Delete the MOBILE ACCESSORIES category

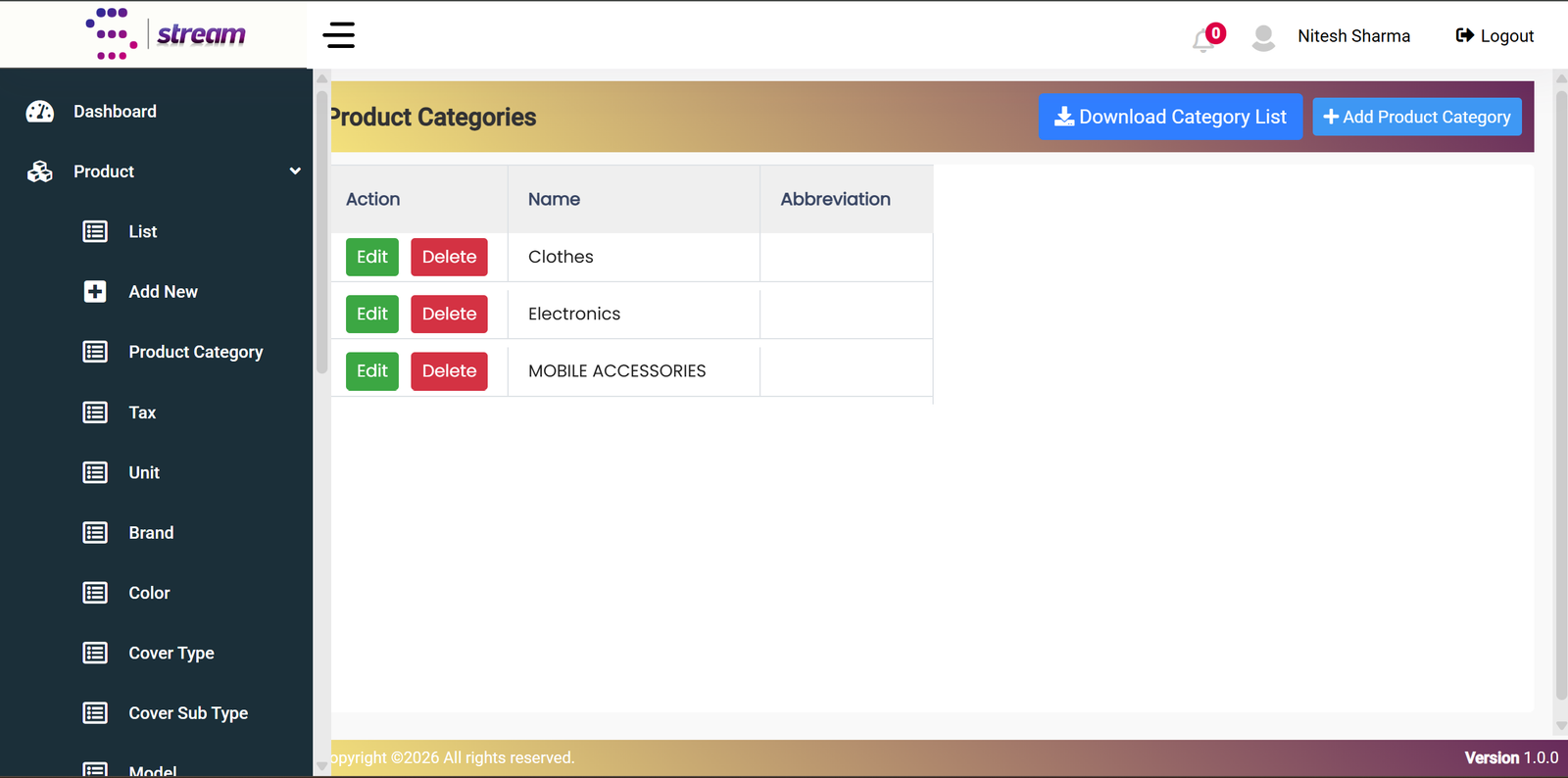coord(449,371)
